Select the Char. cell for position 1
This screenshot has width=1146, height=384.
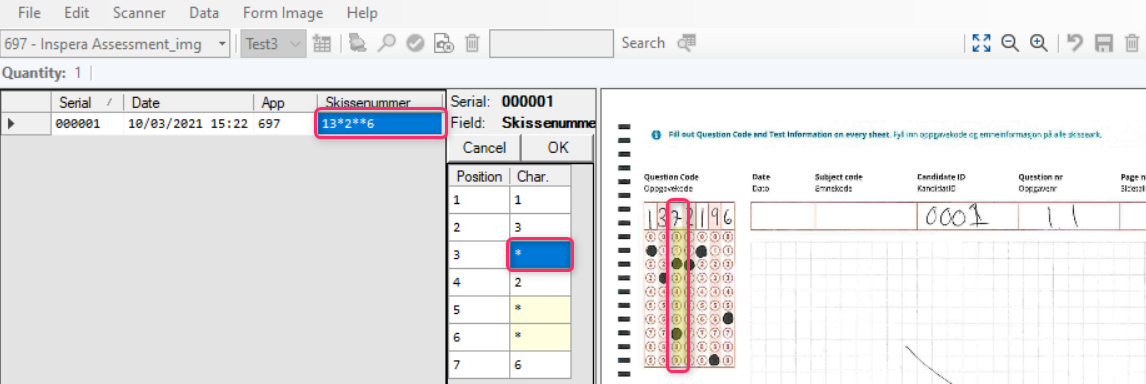[x=540, y=200]
